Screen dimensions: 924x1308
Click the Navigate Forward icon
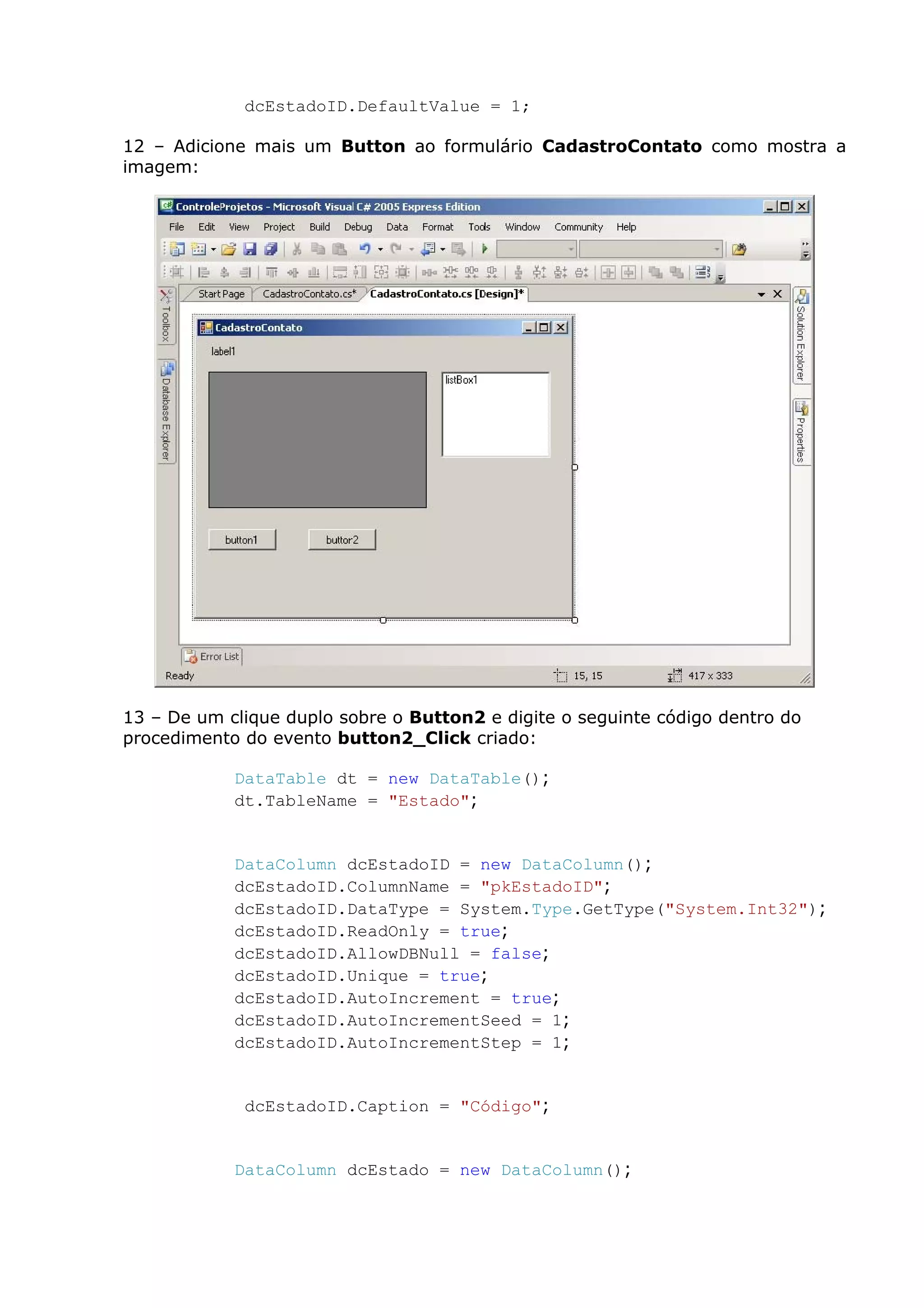tap(458, 249)
